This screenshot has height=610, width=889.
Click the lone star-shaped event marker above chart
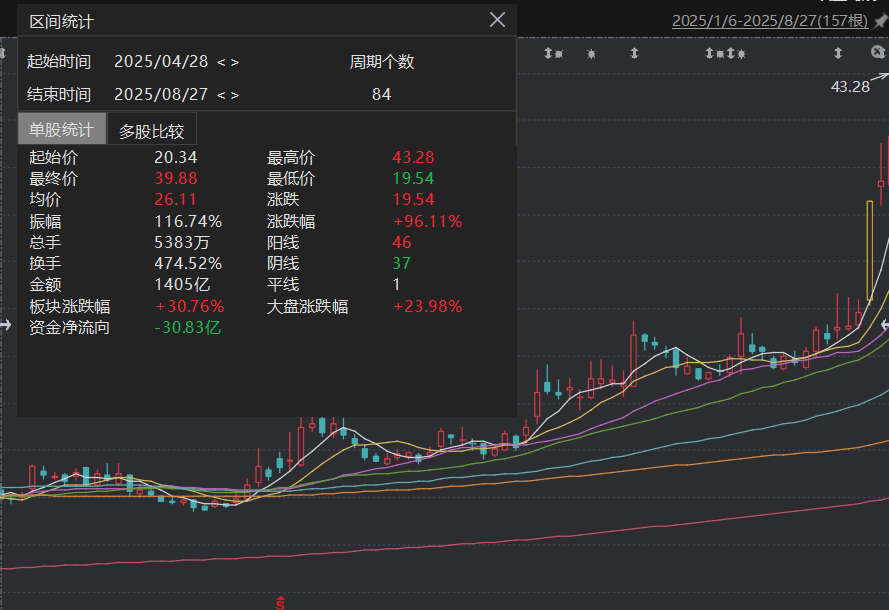point(592,53)
